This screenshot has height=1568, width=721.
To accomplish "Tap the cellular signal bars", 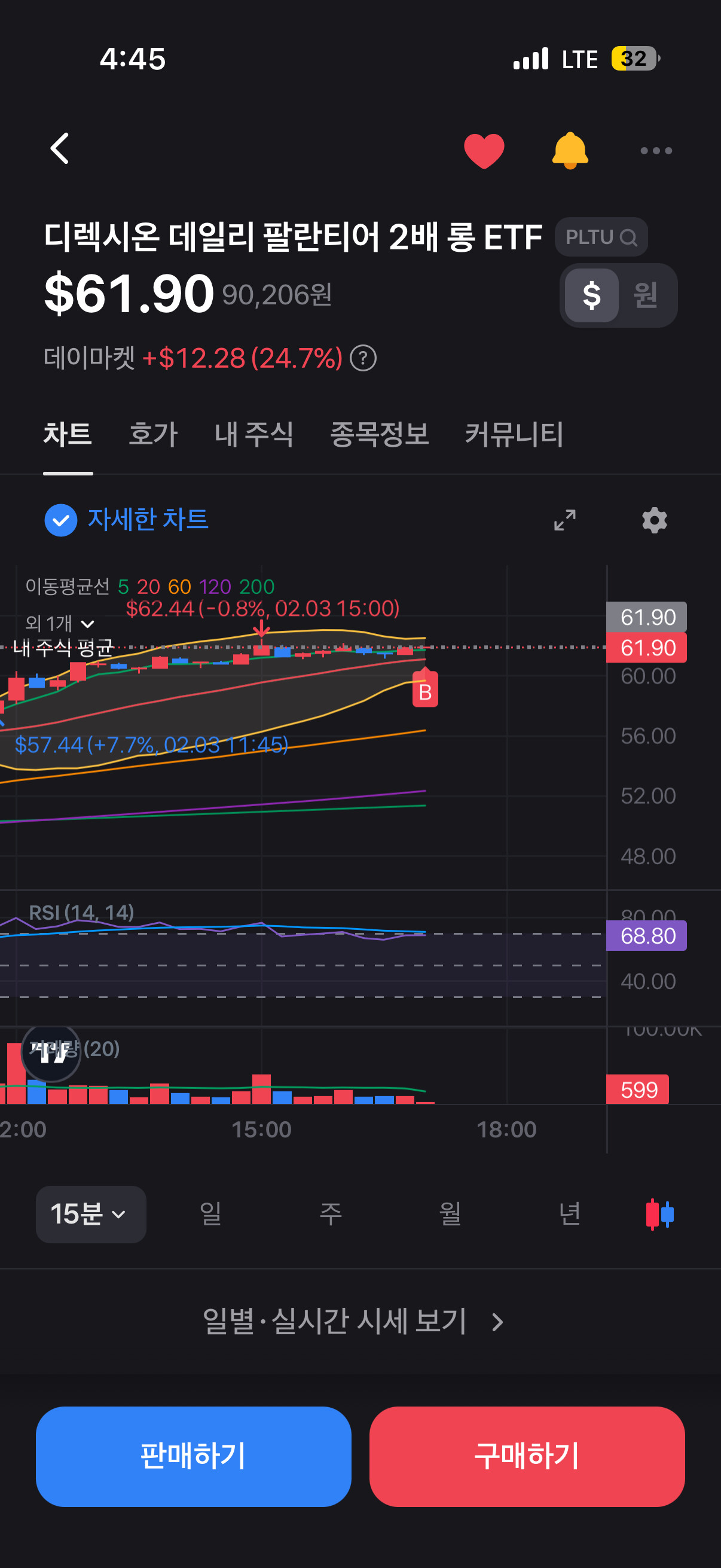I will [x=530, y=59].
